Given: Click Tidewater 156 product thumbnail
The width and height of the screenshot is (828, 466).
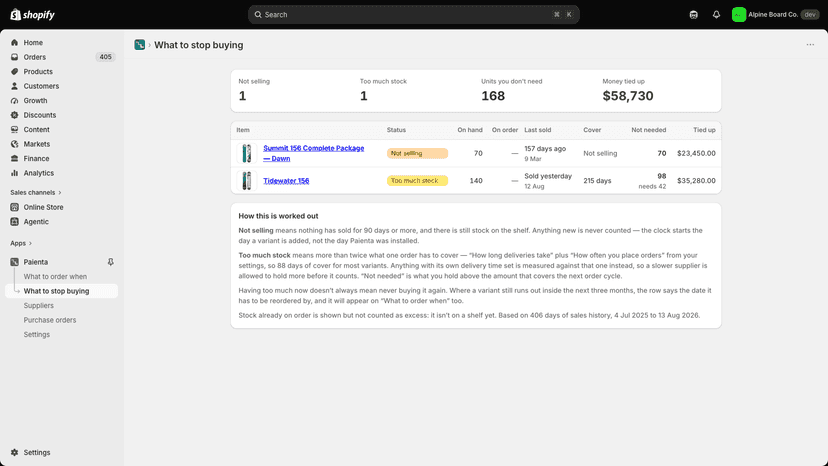Looking at the screenshot, I should point(247,181).
